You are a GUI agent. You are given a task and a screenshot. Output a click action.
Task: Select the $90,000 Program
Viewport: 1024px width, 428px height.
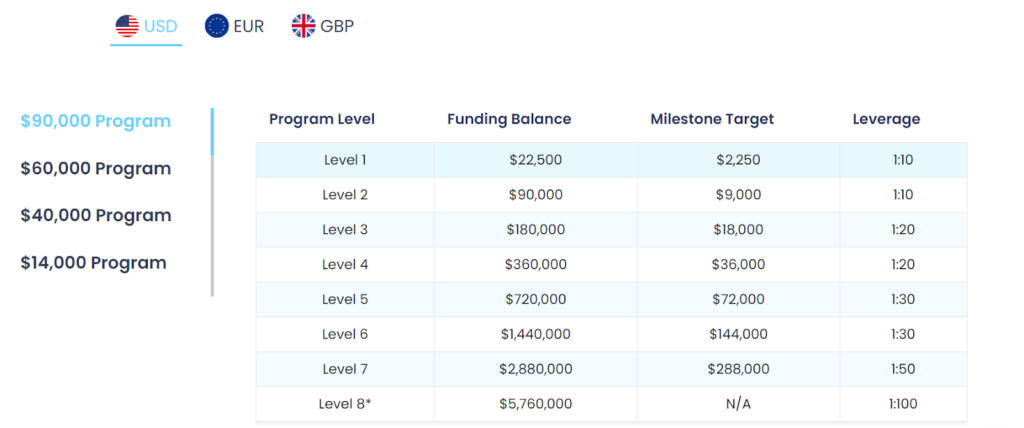point(96,121)
